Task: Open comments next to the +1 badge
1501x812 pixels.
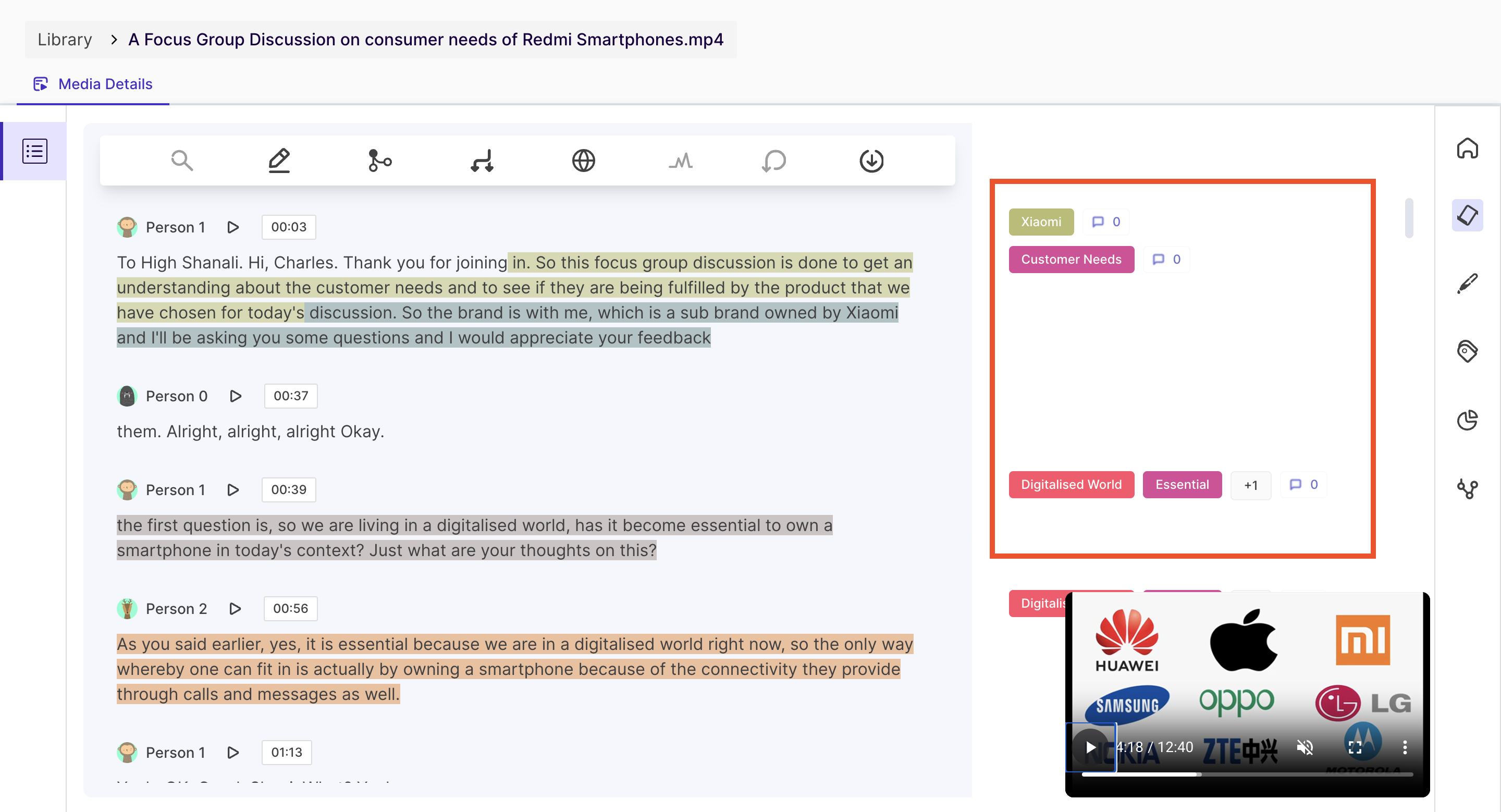Action: point(1303,485)
